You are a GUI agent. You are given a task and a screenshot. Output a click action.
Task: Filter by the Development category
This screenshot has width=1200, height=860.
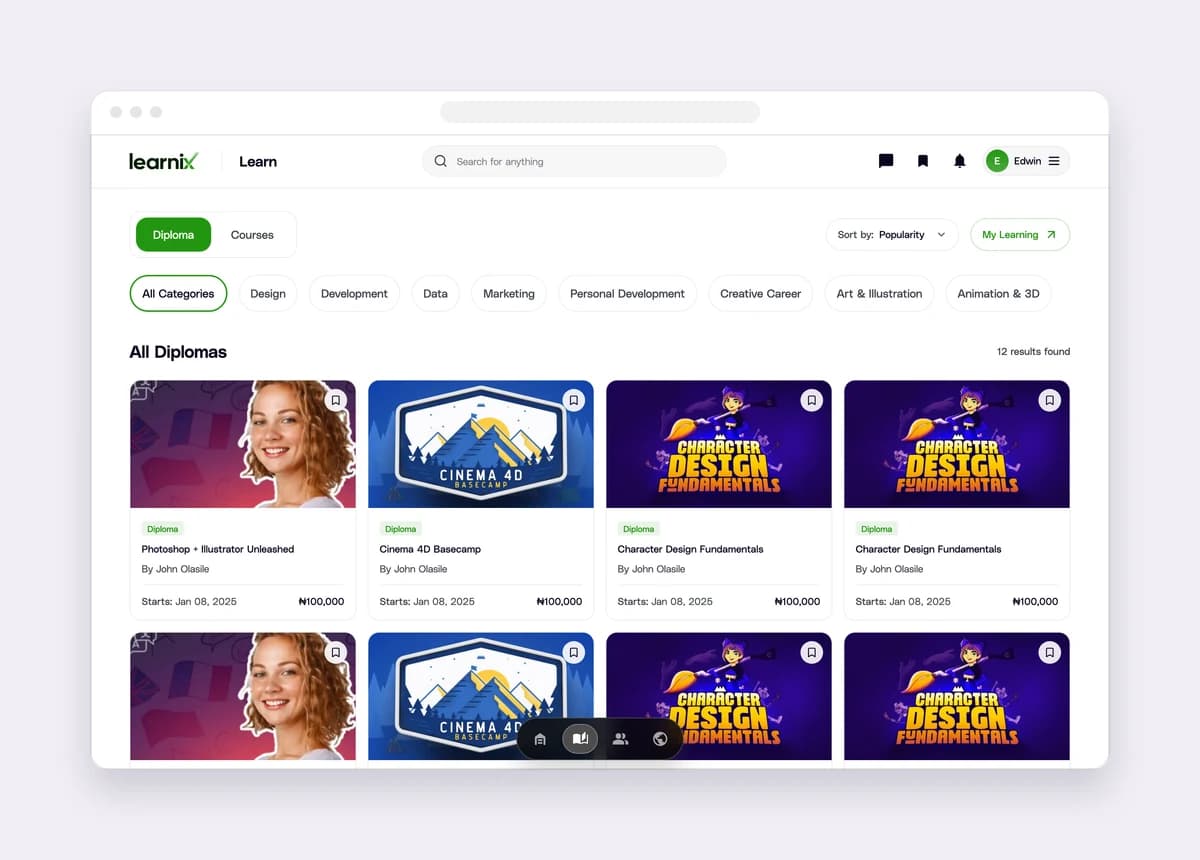pos(354,294)
